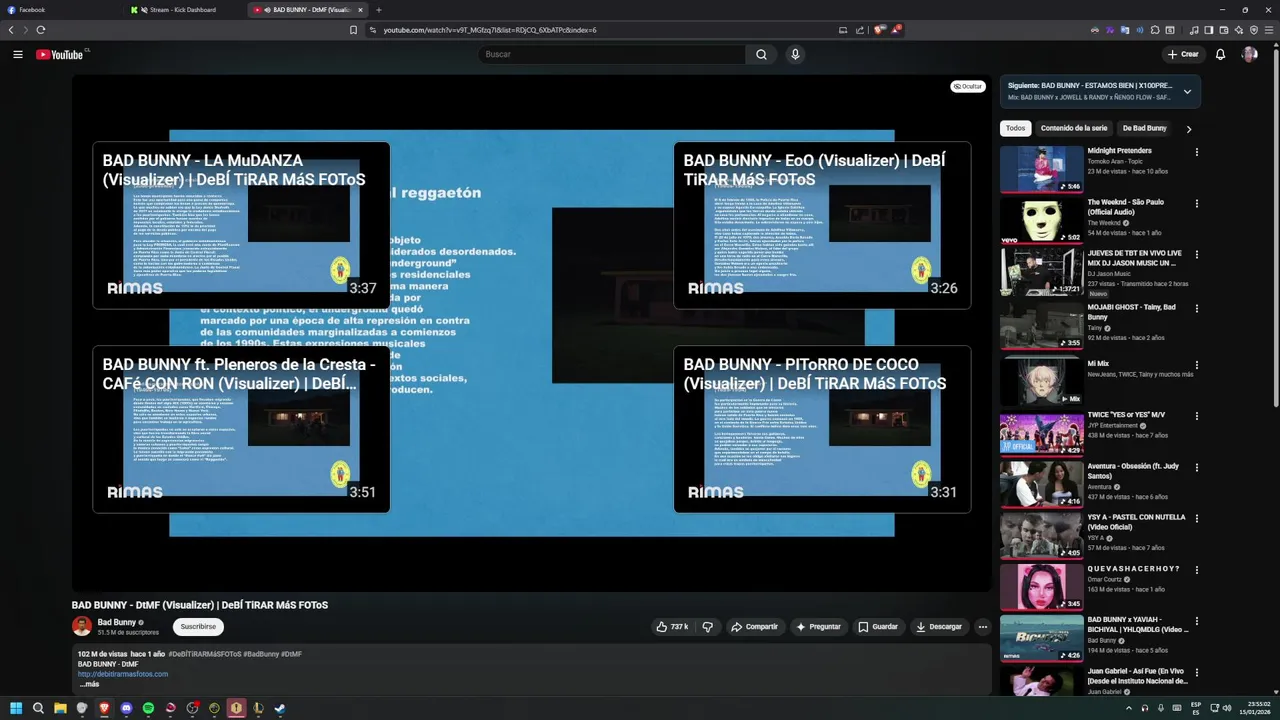Start voice search with the microphone
This screenshot has width=1280, height=720.
click(795, 54)
